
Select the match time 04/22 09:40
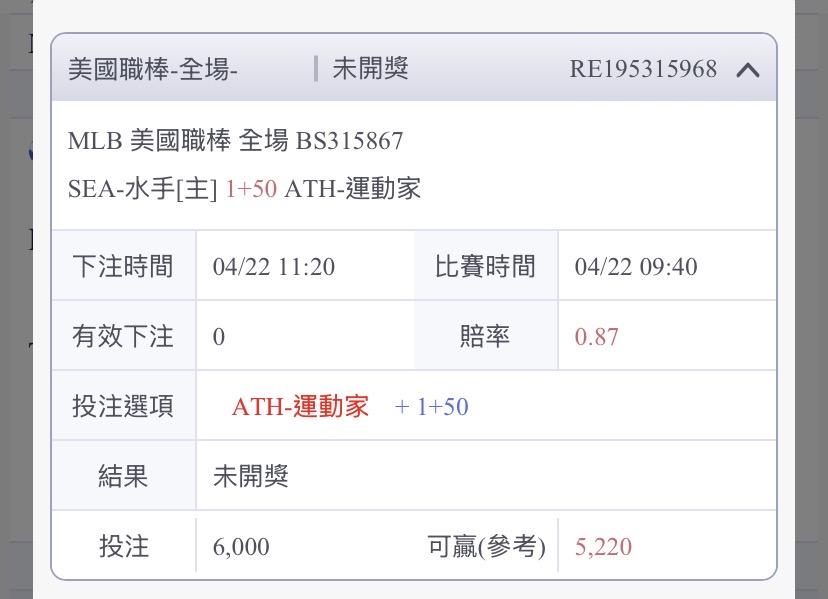(636, 267)
